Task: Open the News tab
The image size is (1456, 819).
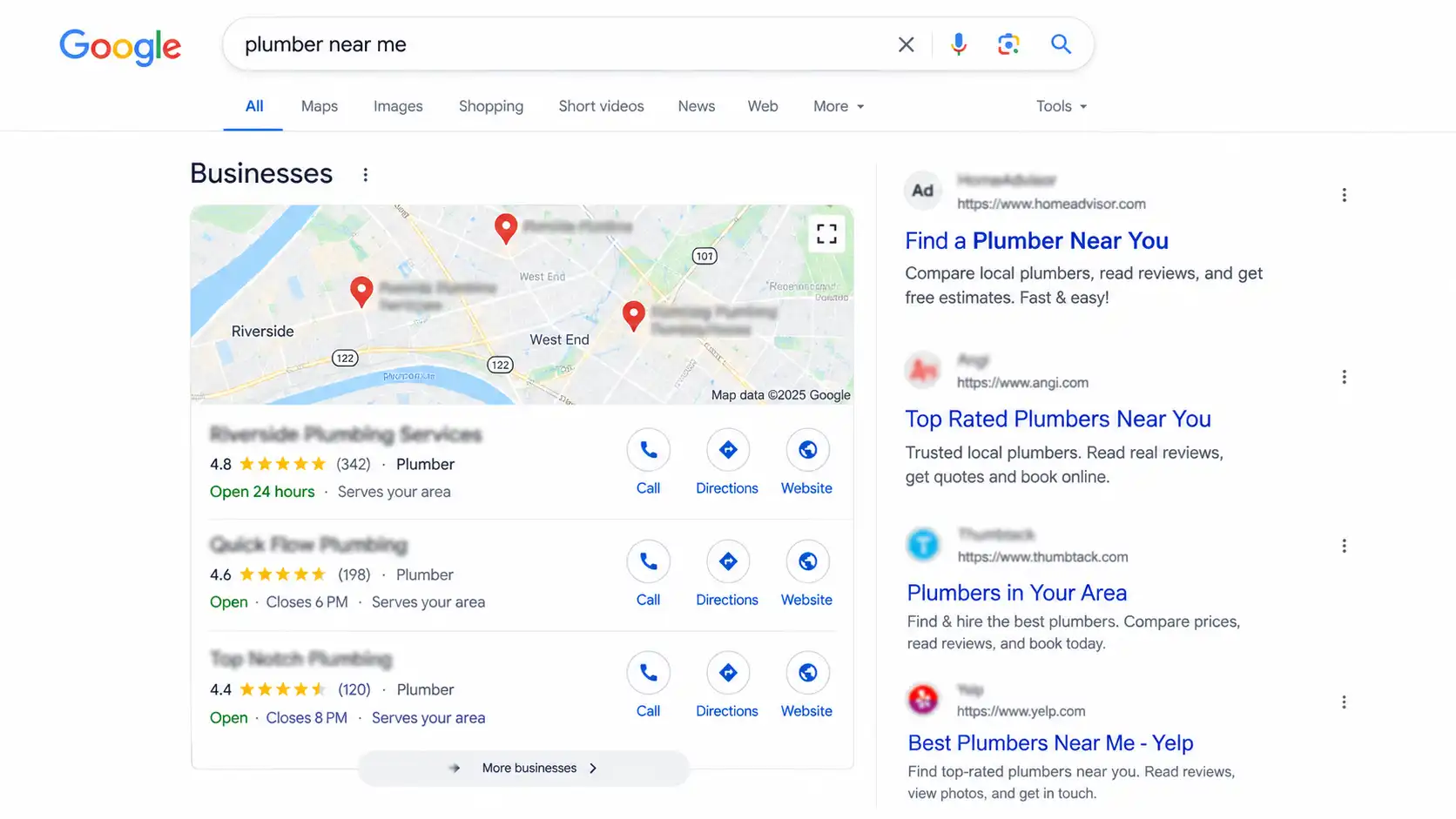Action: pyautogui.click(x=697, y=106)
